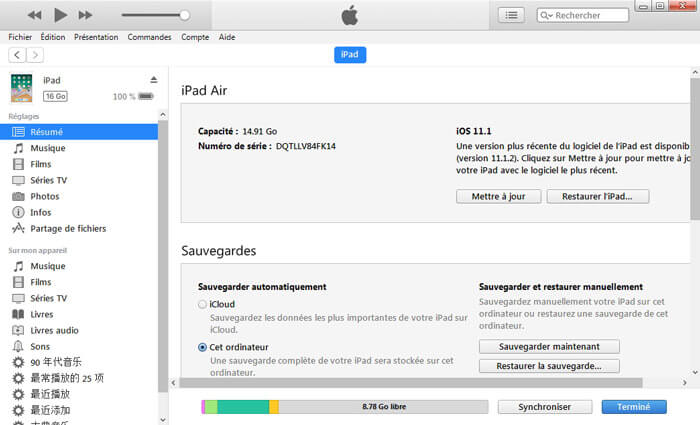700x425 pixels.
Task: Click the sidebar scroll down arrow
Action: pos(163,420)
